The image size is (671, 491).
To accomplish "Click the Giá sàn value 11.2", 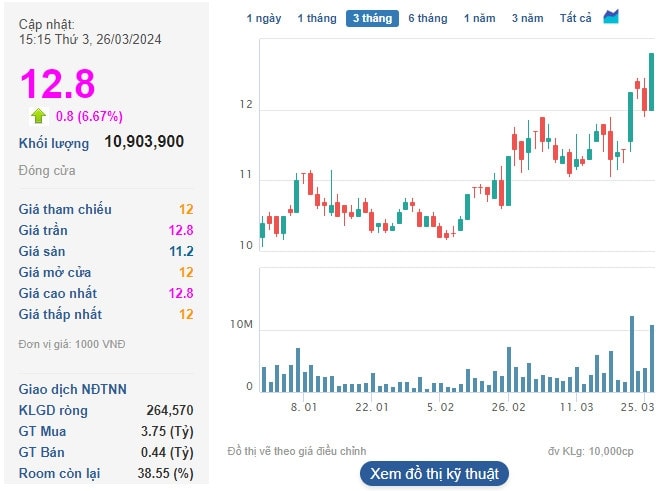I will click(181, 251).
